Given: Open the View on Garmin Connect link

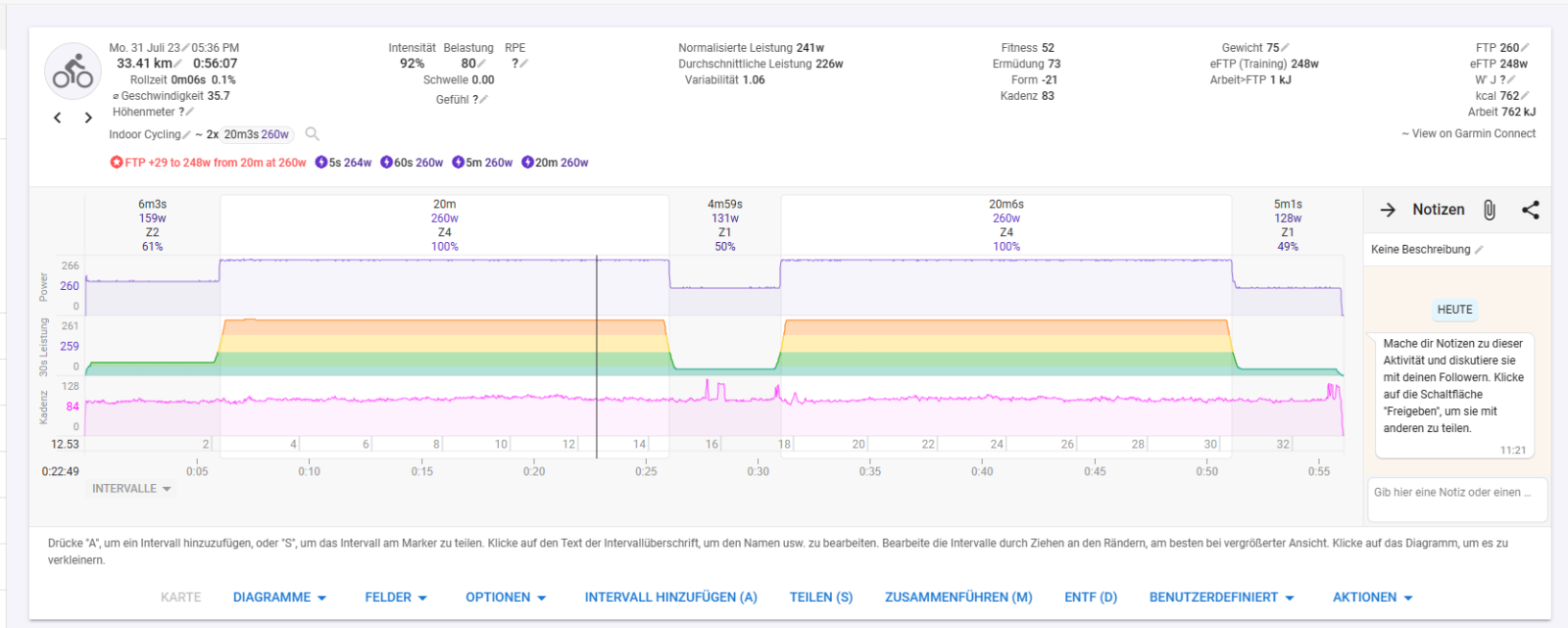Looking at the screenshot, I should 1468,134.
